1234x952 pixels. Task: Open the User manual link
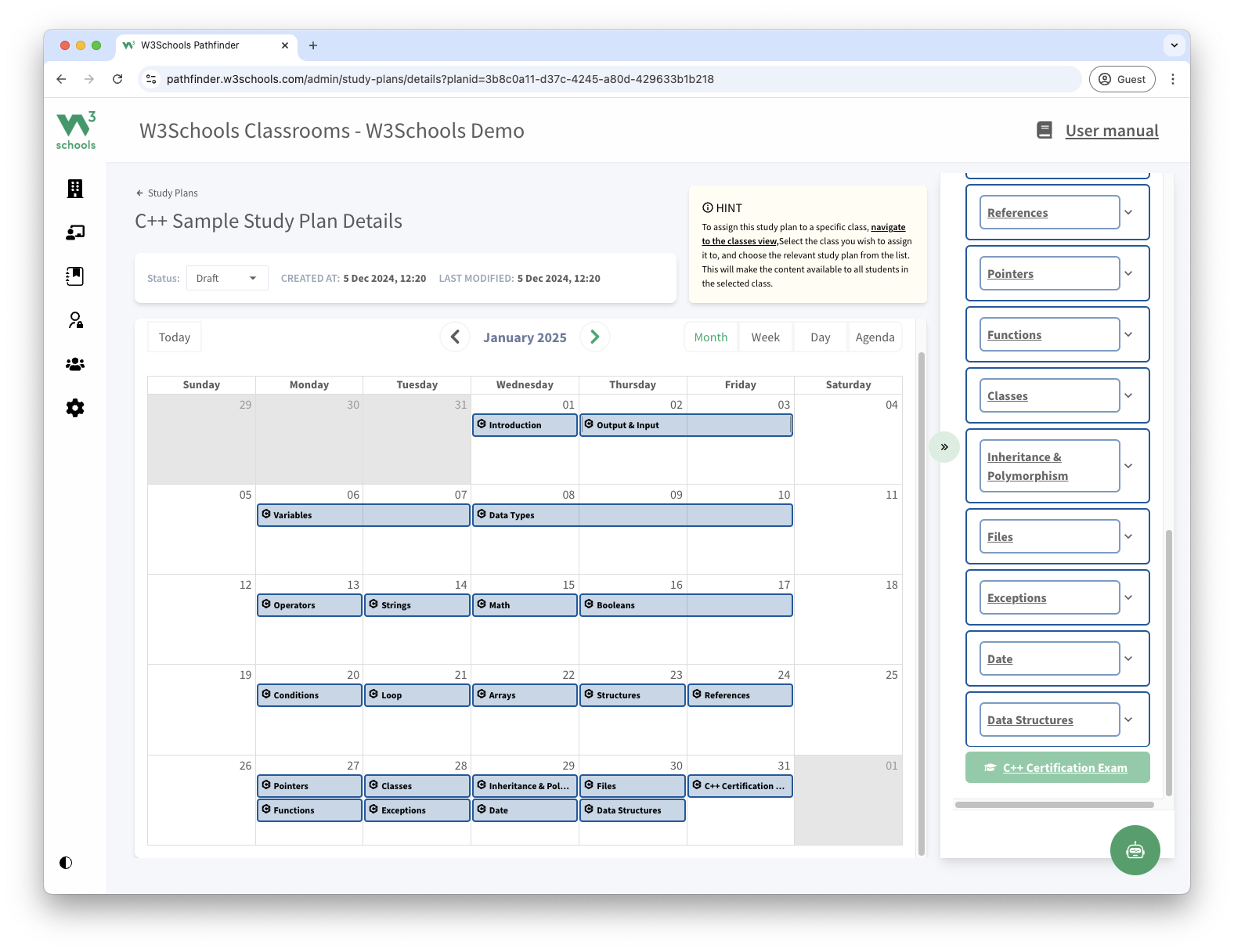[1111, 131]
